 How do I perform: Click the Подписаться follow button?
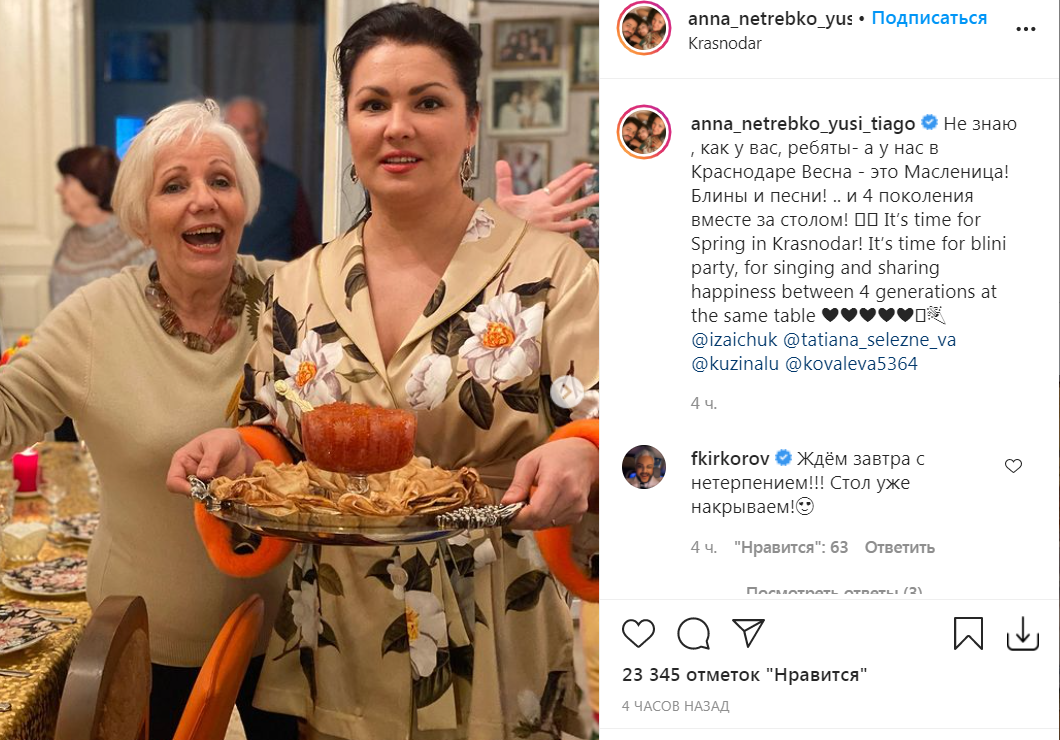(x=929, y=18)
